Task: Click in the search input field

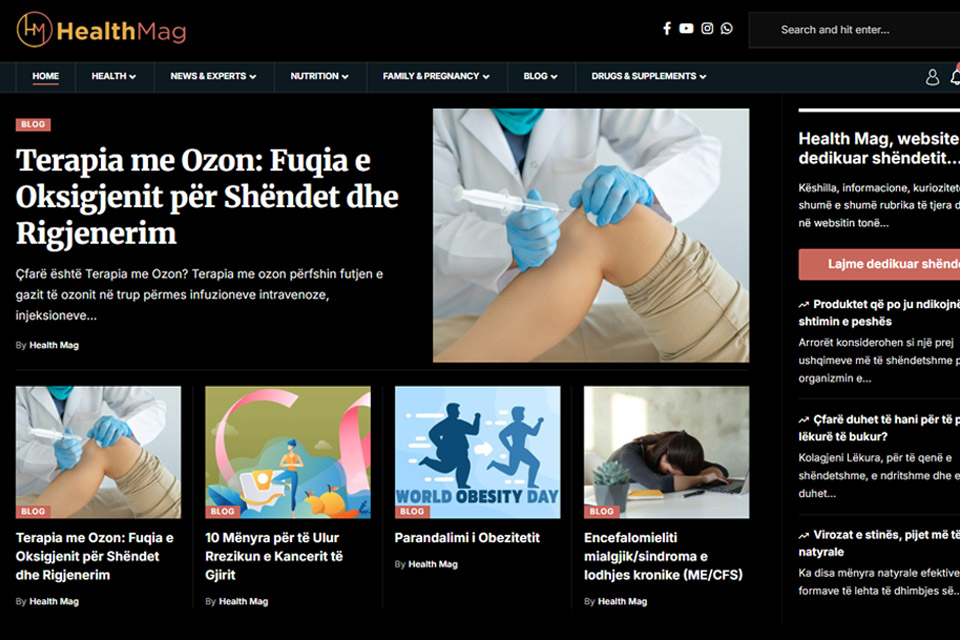Action: [x=854, y=30]
